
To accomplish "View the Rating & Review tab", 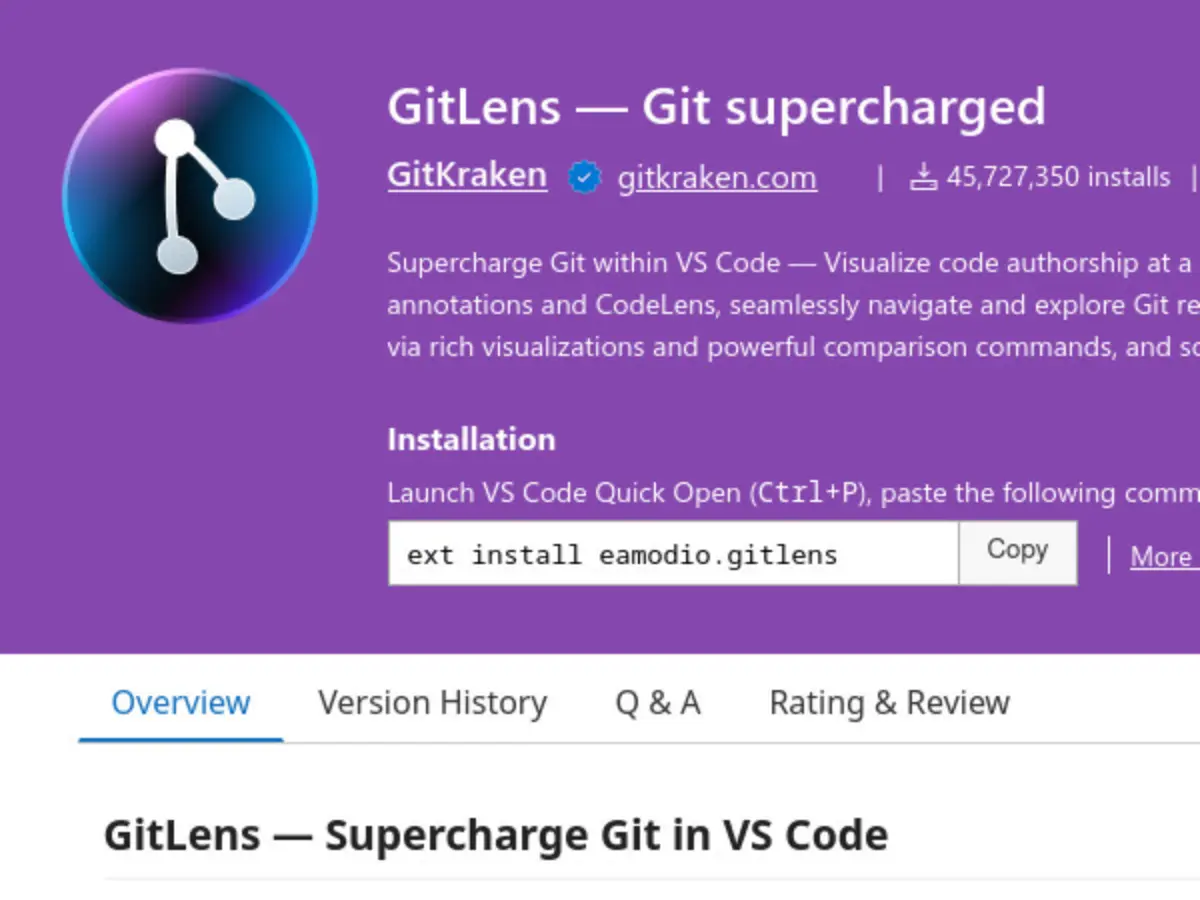I will (x=888, y=703).
